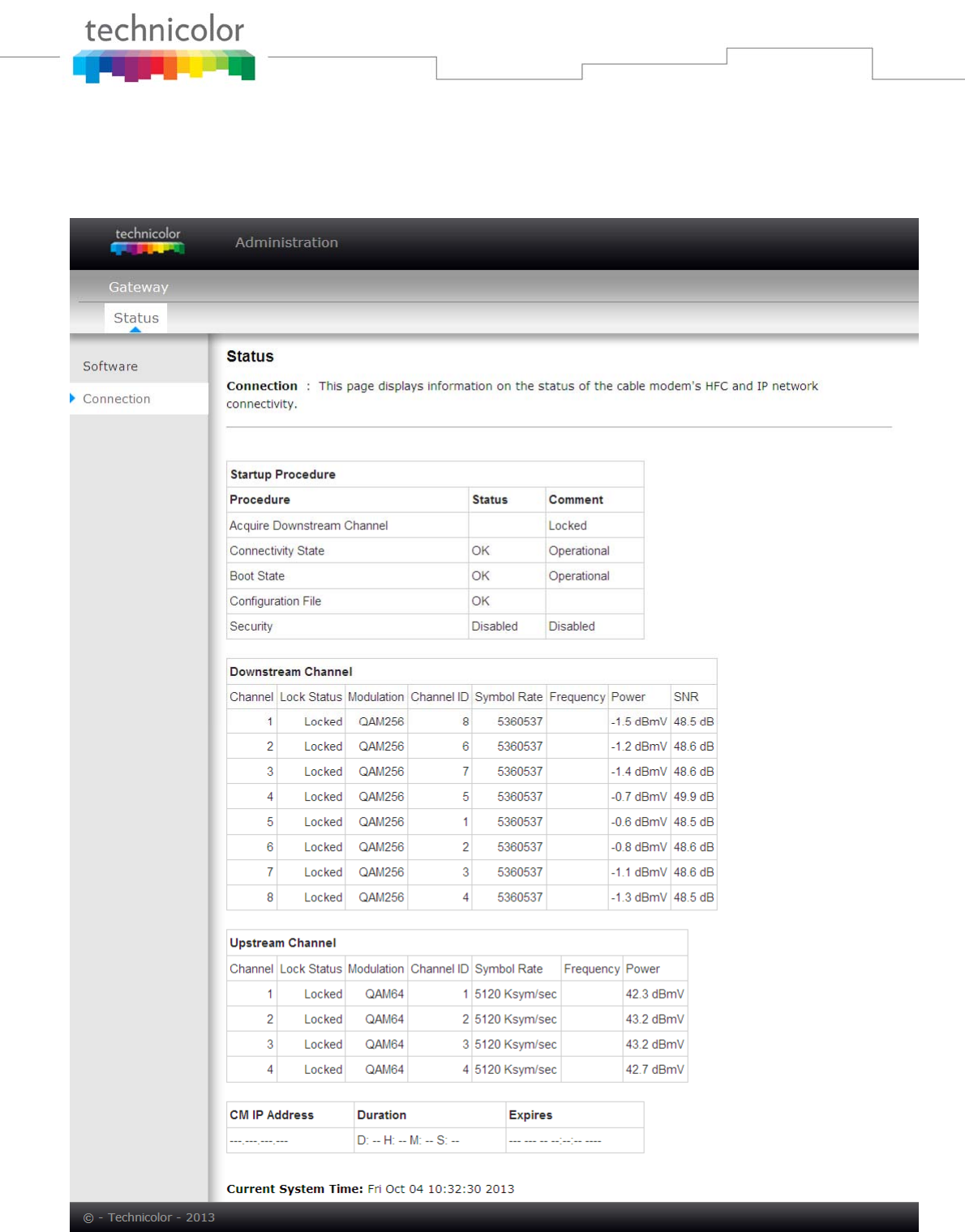Click the Startup Procedure table title

point(282,474)
